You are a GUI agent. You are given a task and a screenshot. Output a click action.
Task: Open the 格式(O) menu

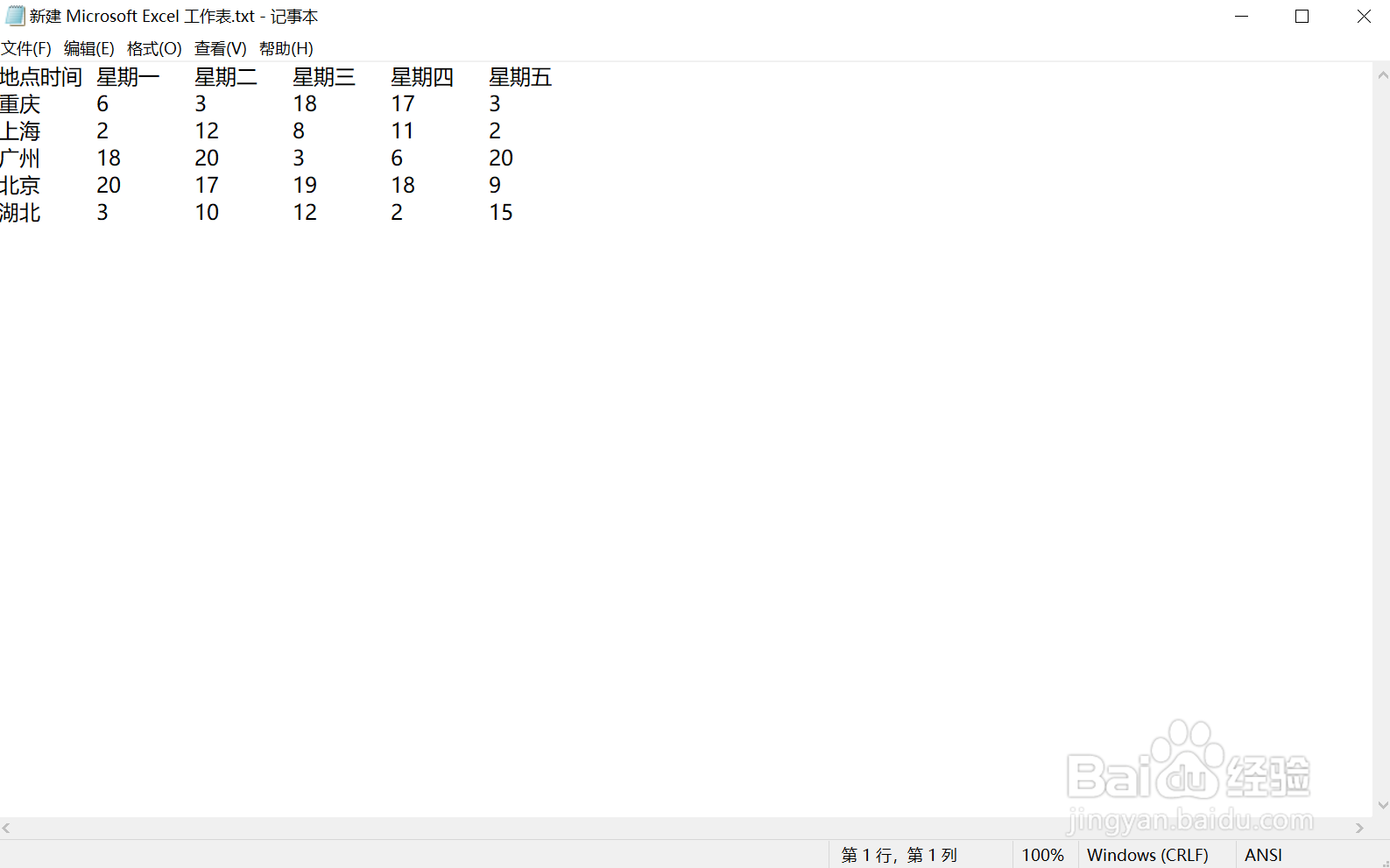[x=154, y=48]
